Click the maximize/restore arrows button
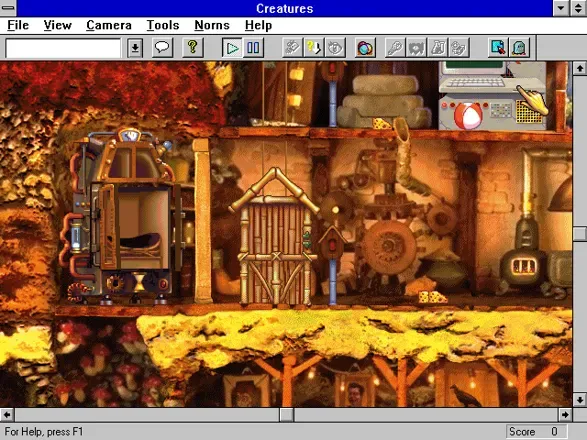Screen dimensions: 587x440 coord(578,8)
